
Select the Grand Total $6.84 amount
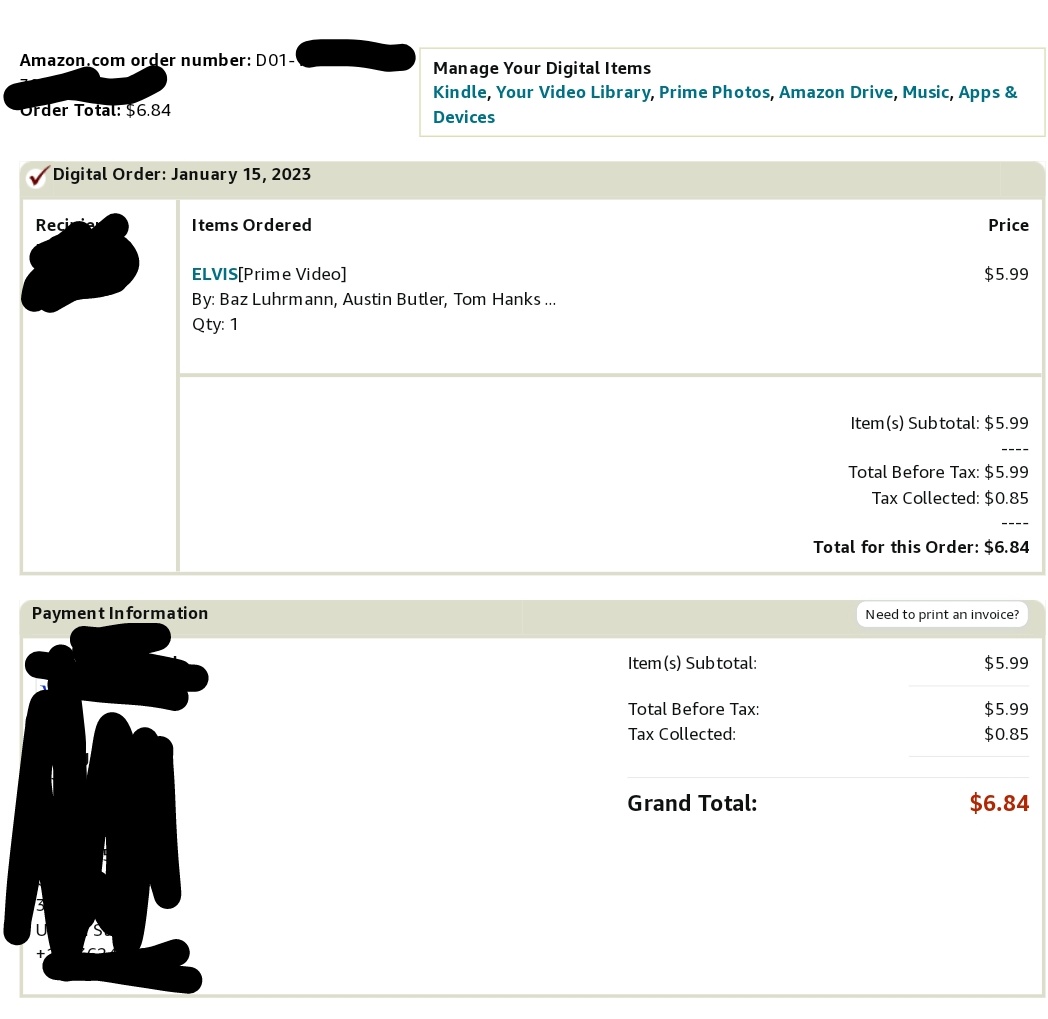999,803
